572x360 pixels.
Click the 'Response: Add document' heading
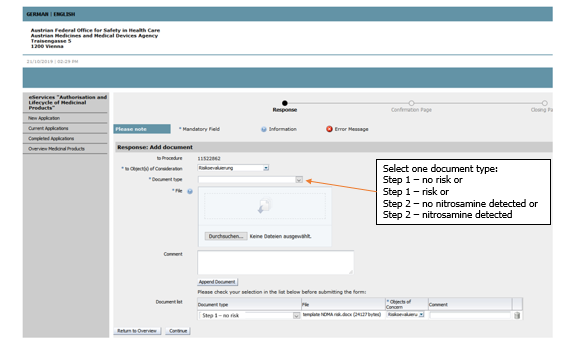pyautogui.click(x=155, y=147)
